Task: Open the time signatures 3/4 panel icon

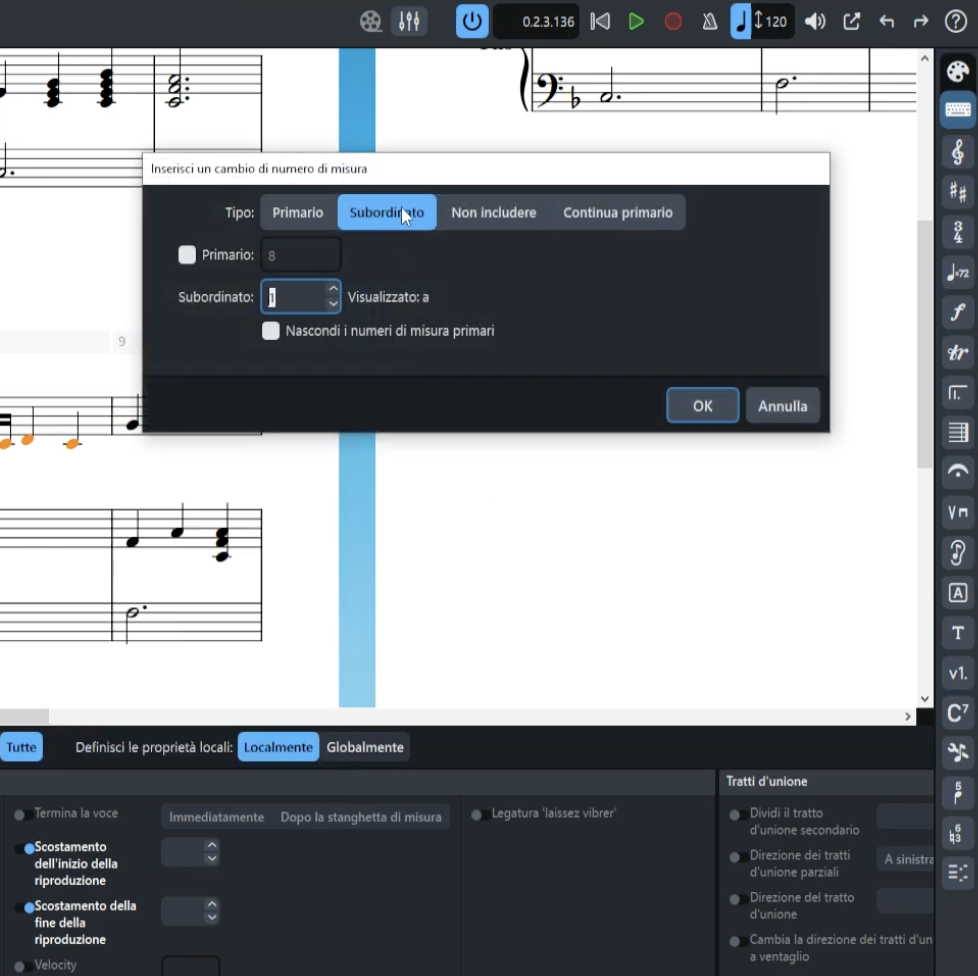Action: click(x=957, y=232)
